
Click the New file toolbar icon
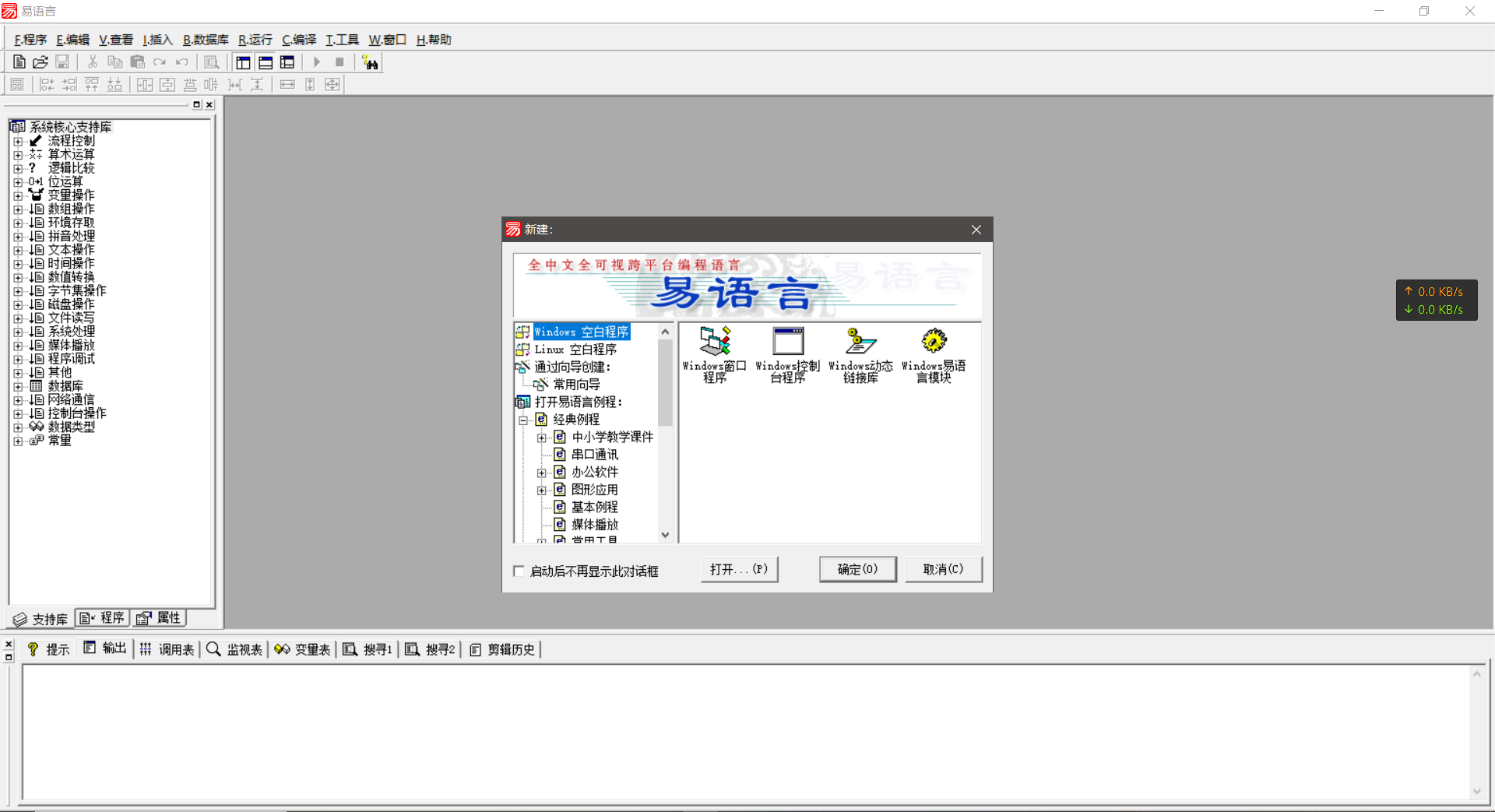[x=19, y=62]
